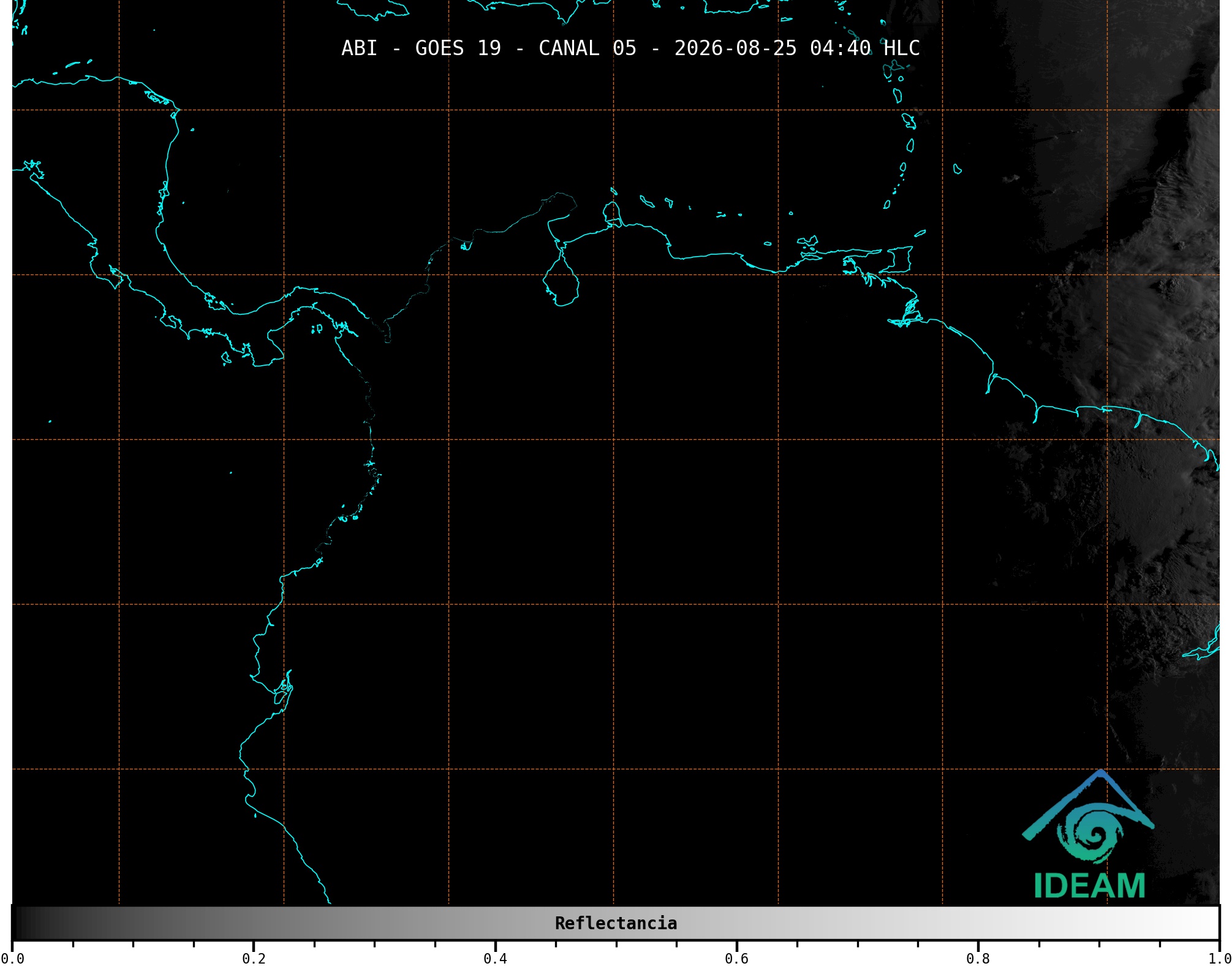1232x966 pixels.
Task: Click the Reflectancia colorbar label
Action: click(616, 923)
